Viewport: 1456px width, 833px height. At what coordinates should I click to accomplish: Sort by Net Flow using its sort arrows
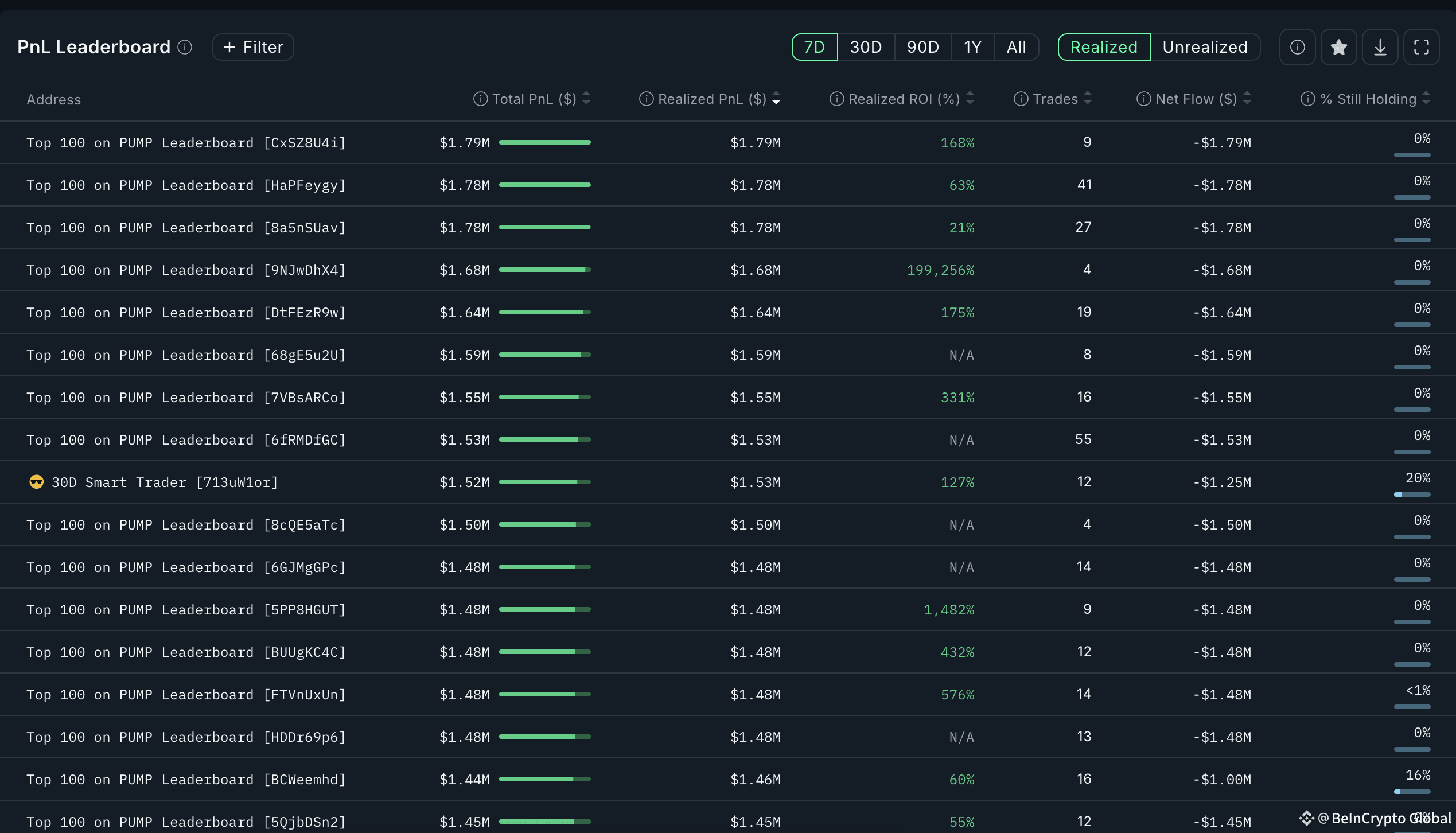click(1247, 98)
